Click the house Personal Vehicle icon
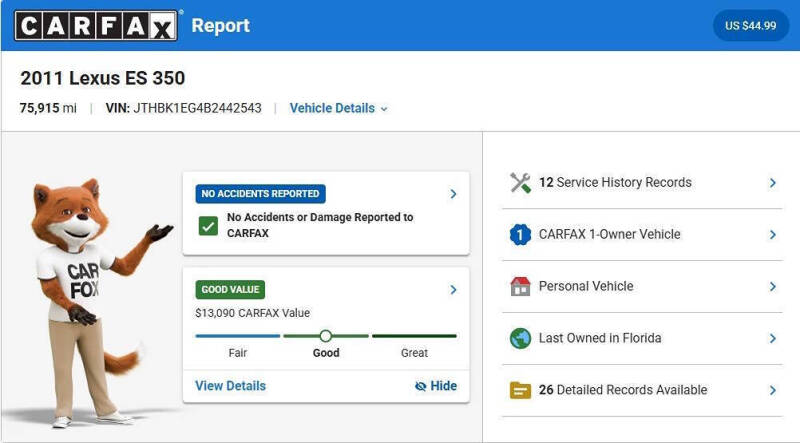This screenshot has height=443, width=800. coord(520,286)
